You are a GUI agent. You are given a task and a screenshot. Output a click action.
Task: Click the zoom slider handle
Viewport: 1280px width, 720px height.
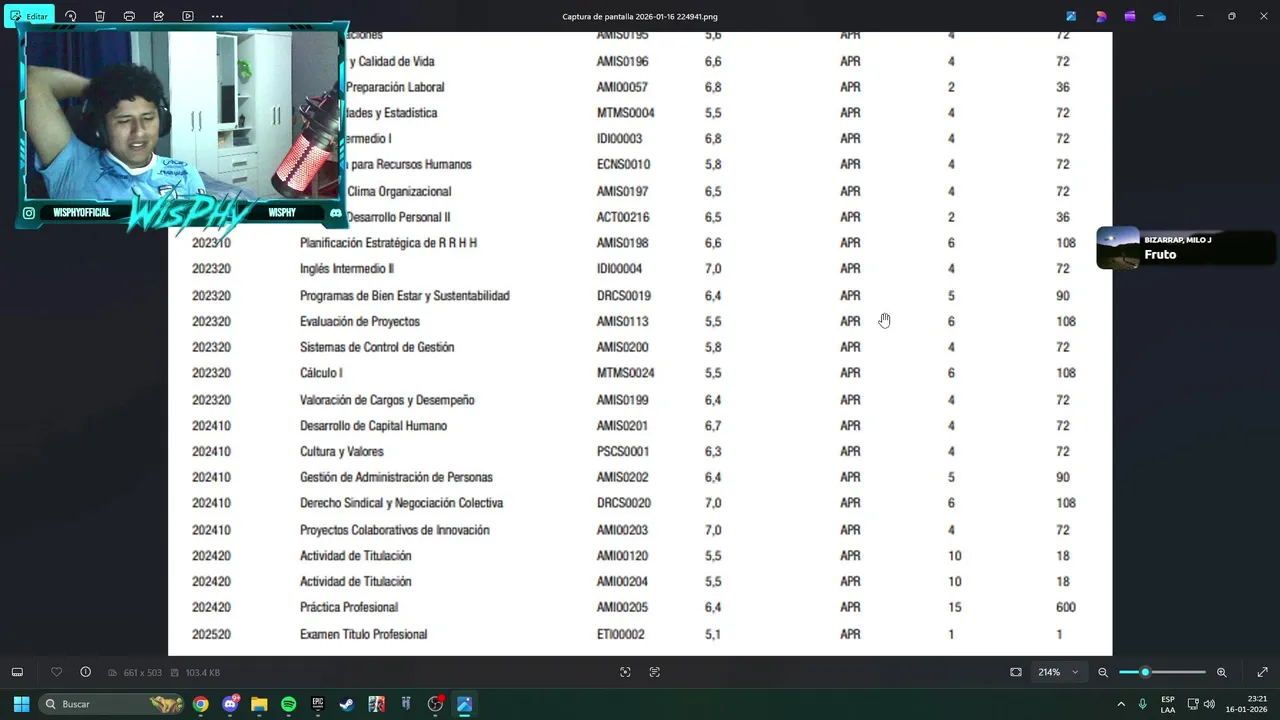(x=1145, y=672)
